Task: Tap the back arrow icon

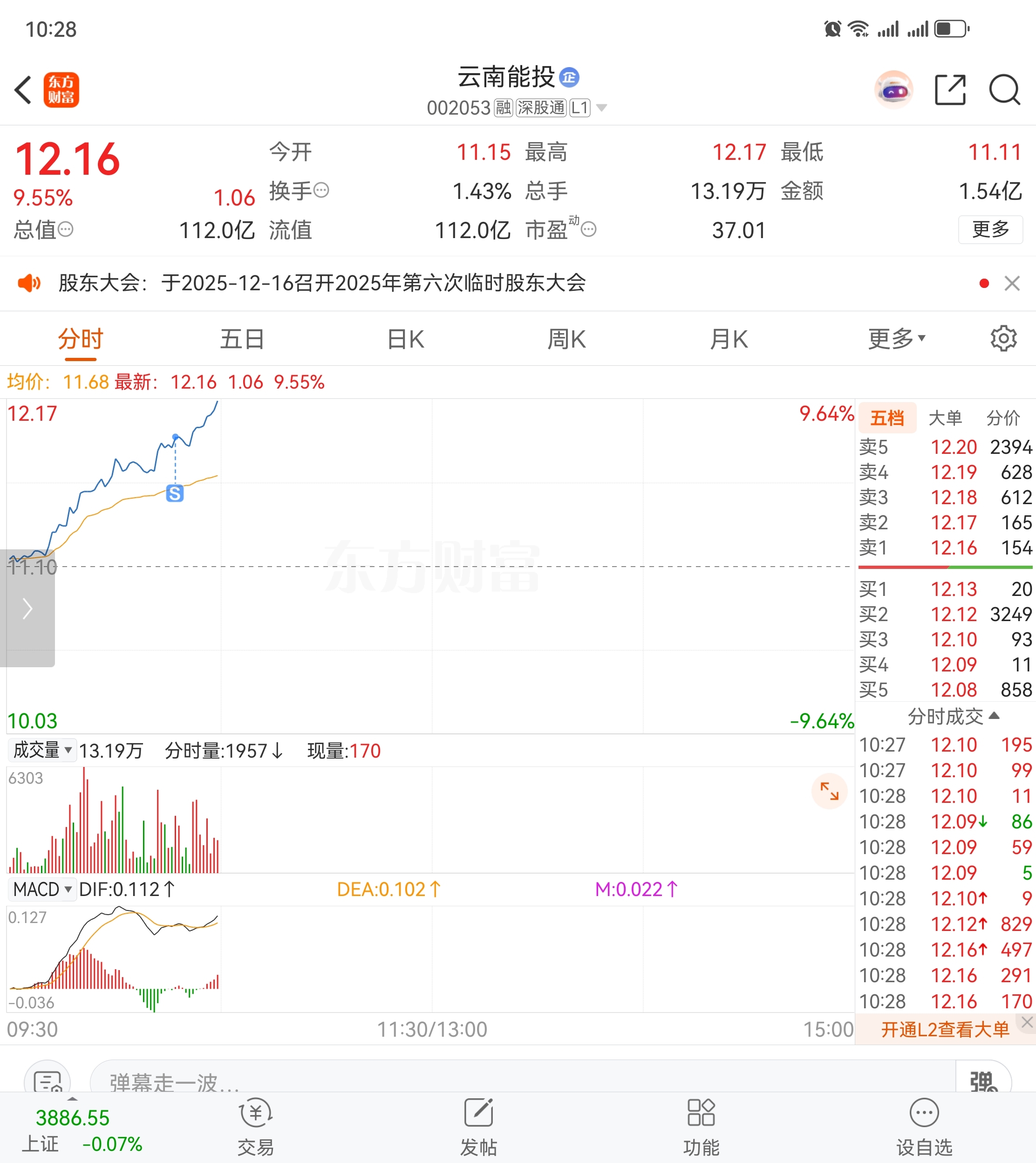Action: 23,90
